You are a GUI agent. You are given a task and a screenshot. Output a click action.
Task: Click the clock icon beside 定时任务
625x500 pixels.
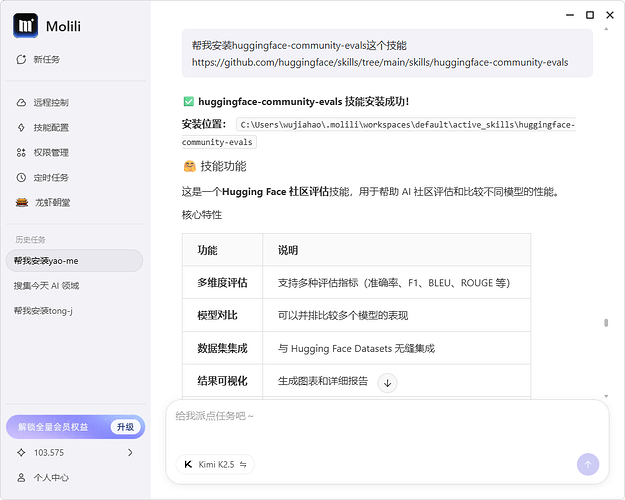pos(21,177)
